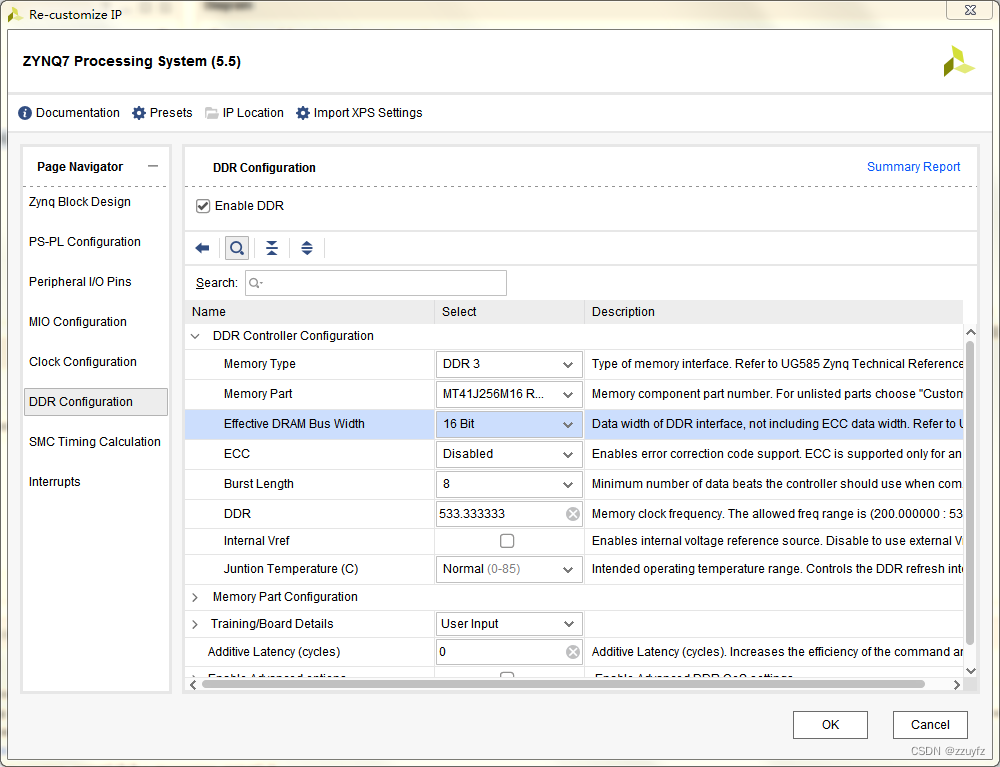
Task: Collapse the Page Navigator panel
Action: (x=153, y=166)
